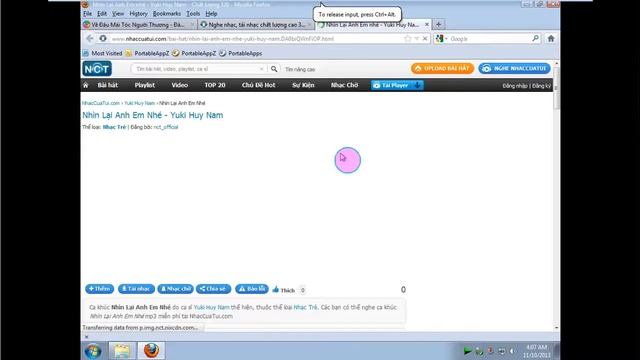Open the File menu
Viewport: 640px width, 360px height.
pyautogui.click(x=87, y=13)
